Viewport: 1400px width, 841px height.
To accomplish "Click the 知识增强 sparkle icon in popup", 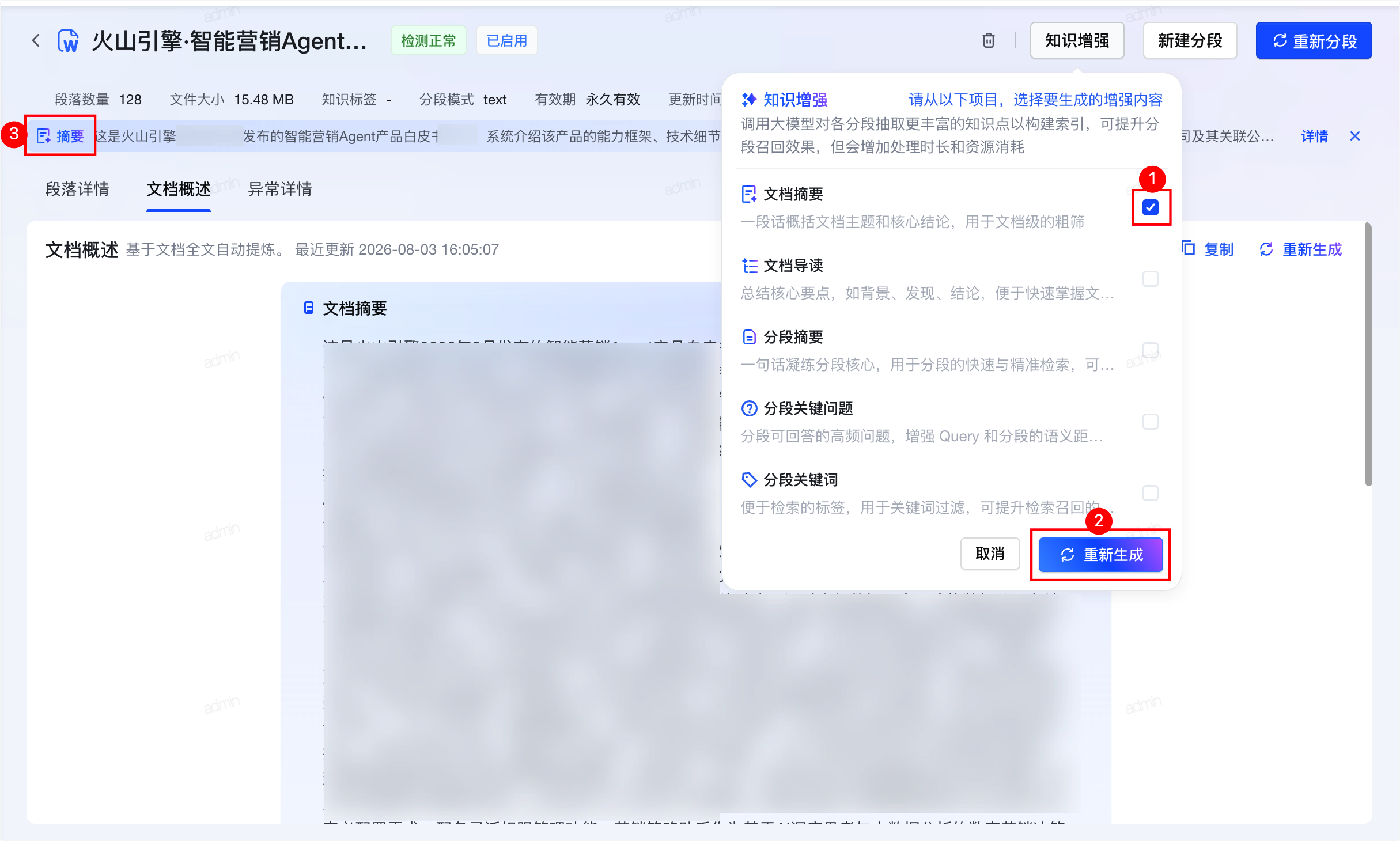I will (x=748, y=100).
